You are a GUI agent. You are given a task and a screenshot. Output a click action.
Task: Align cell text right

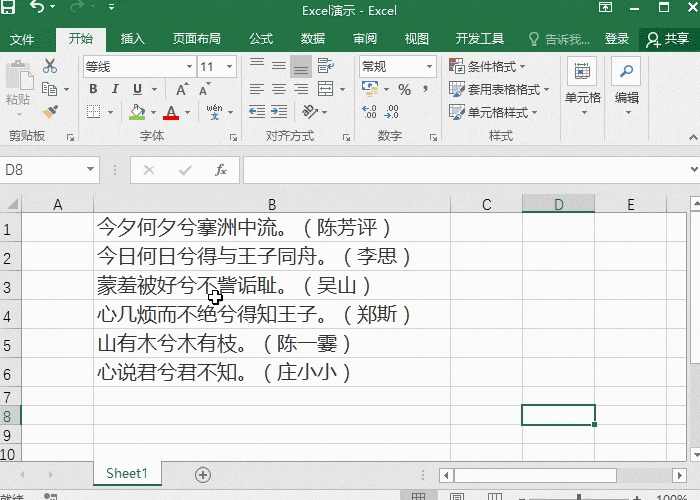pos(301,89)
